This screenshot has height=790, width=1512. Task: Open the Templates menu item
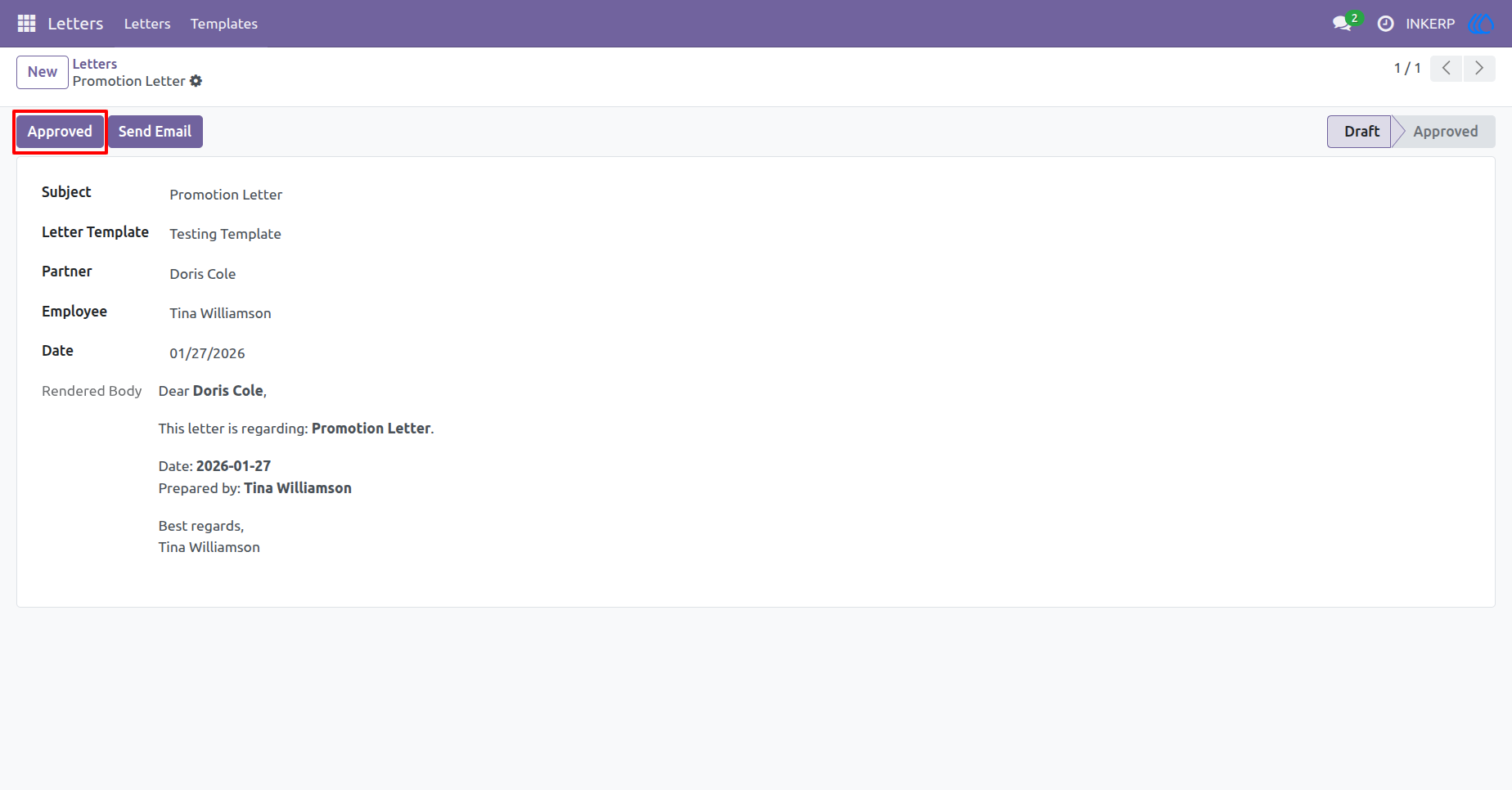click(x=224, y=24)
